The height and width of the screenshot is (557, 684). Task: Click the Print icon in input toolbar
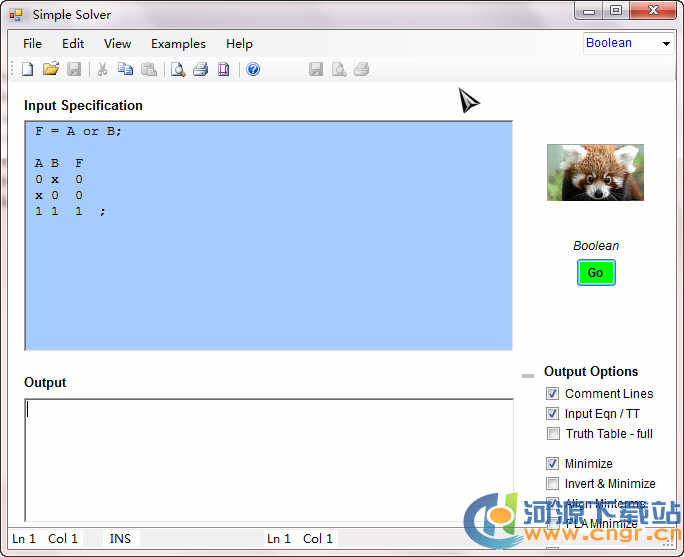[x=201, y=69]
